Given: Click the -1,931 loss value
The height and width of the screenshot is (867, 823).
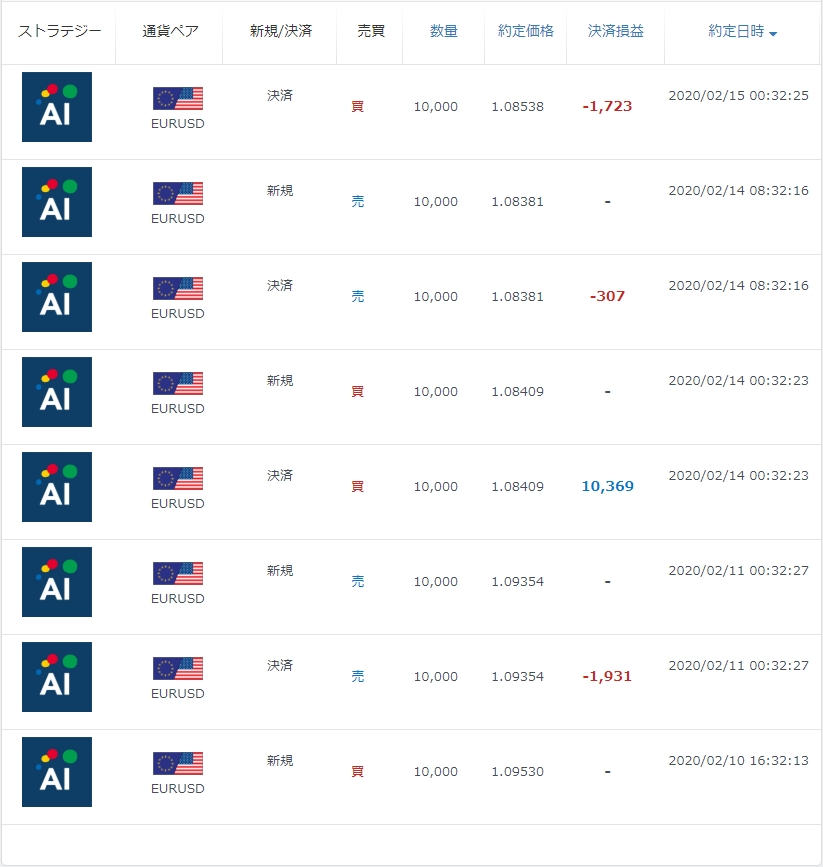Looking at the screenshot, I should [x=607, y=676].
